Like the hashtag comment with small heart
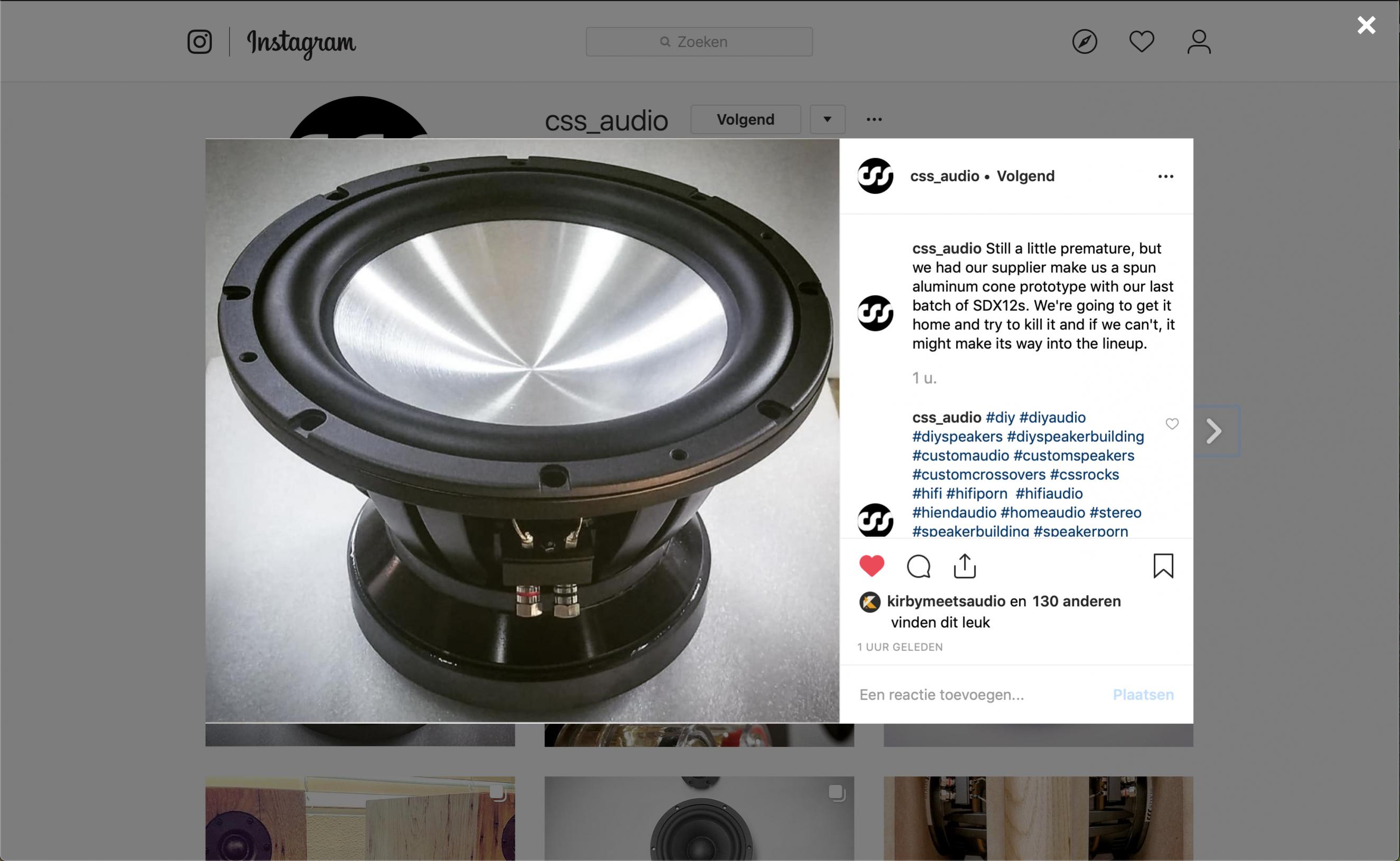The width and height of the screenshot is (1400, 861). [1172, 424]
